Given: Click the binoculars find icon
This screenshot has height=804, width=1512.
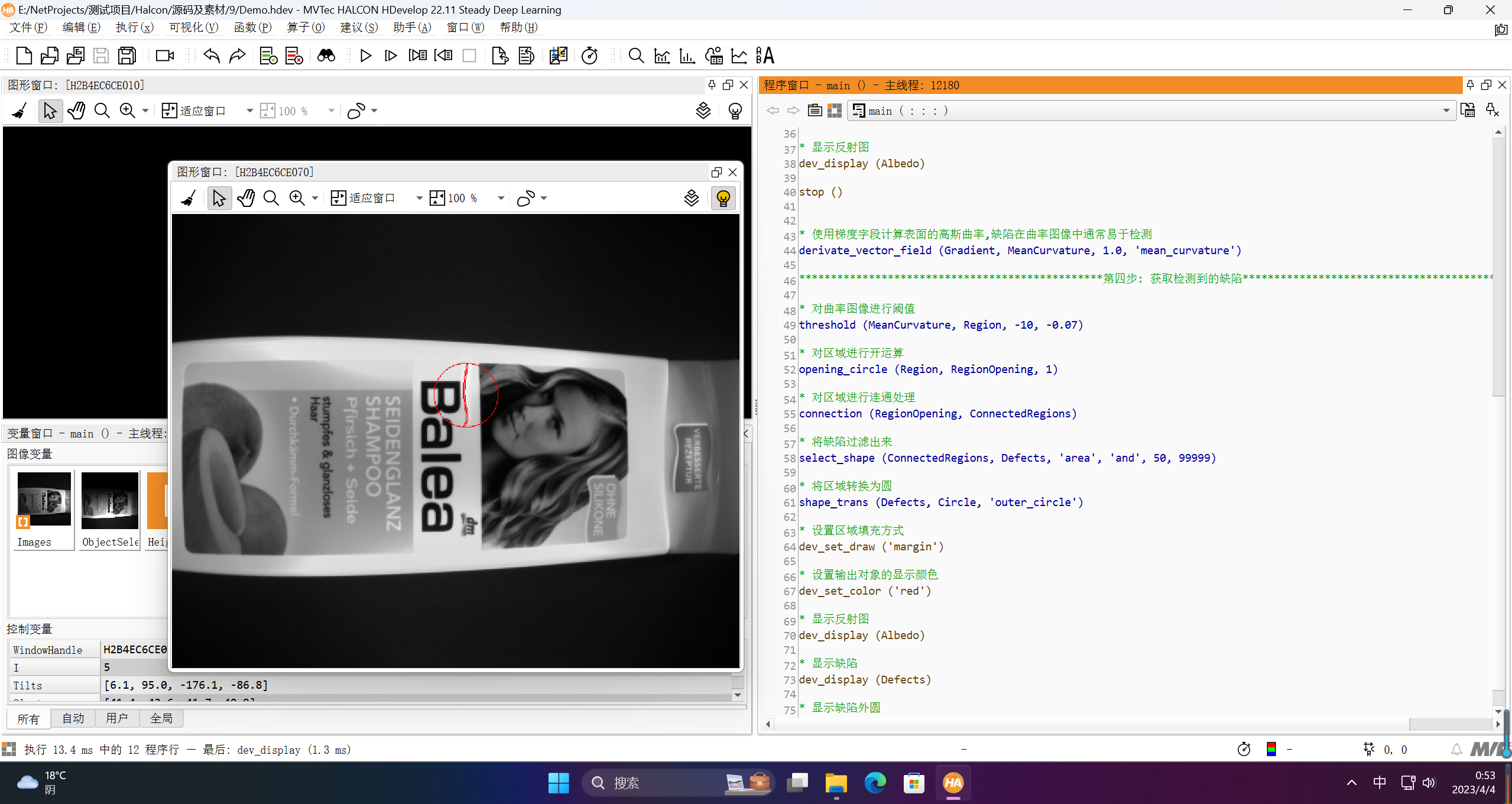Looking at the screenshot, I should pyautogui.click(x=326, y=56).
